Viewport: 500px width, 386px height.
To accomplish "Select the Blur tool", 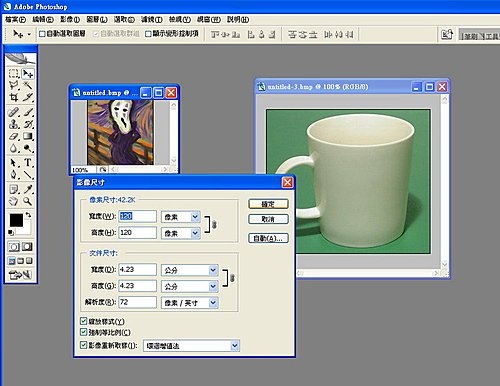I will coord(14,148).
